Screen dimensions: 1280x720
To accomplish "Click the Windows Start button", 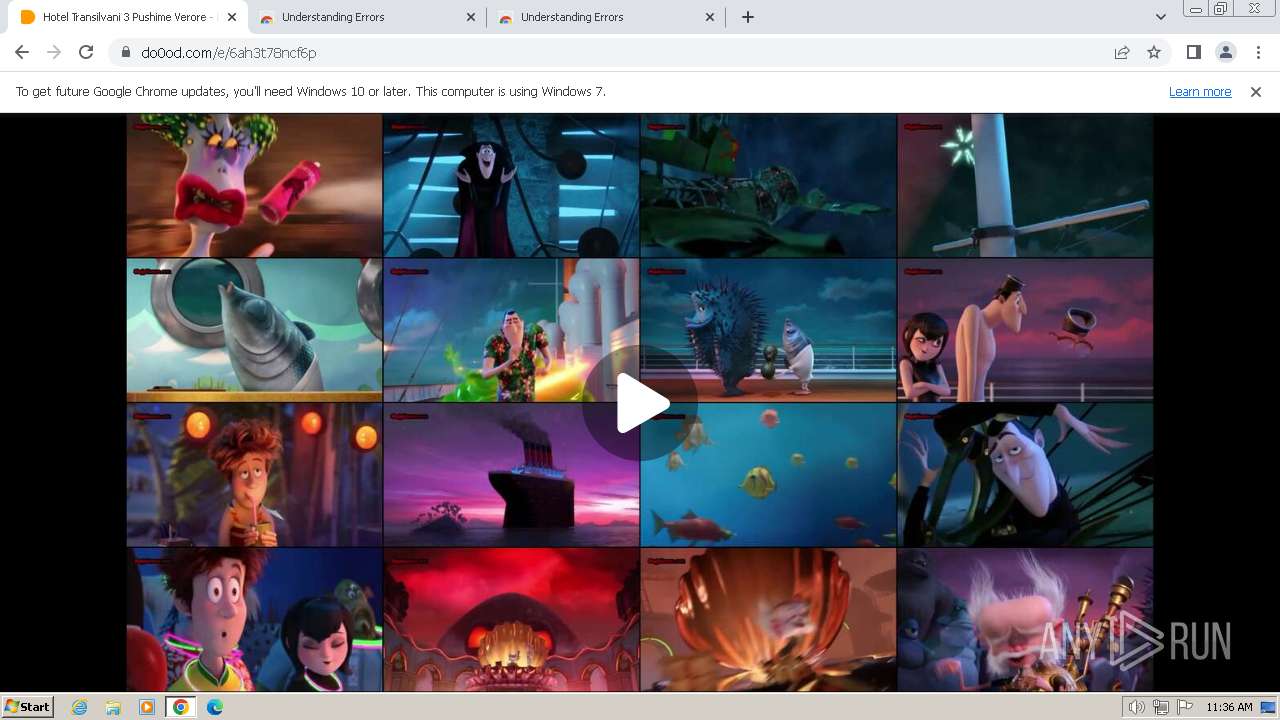I will tap(28, 707).
